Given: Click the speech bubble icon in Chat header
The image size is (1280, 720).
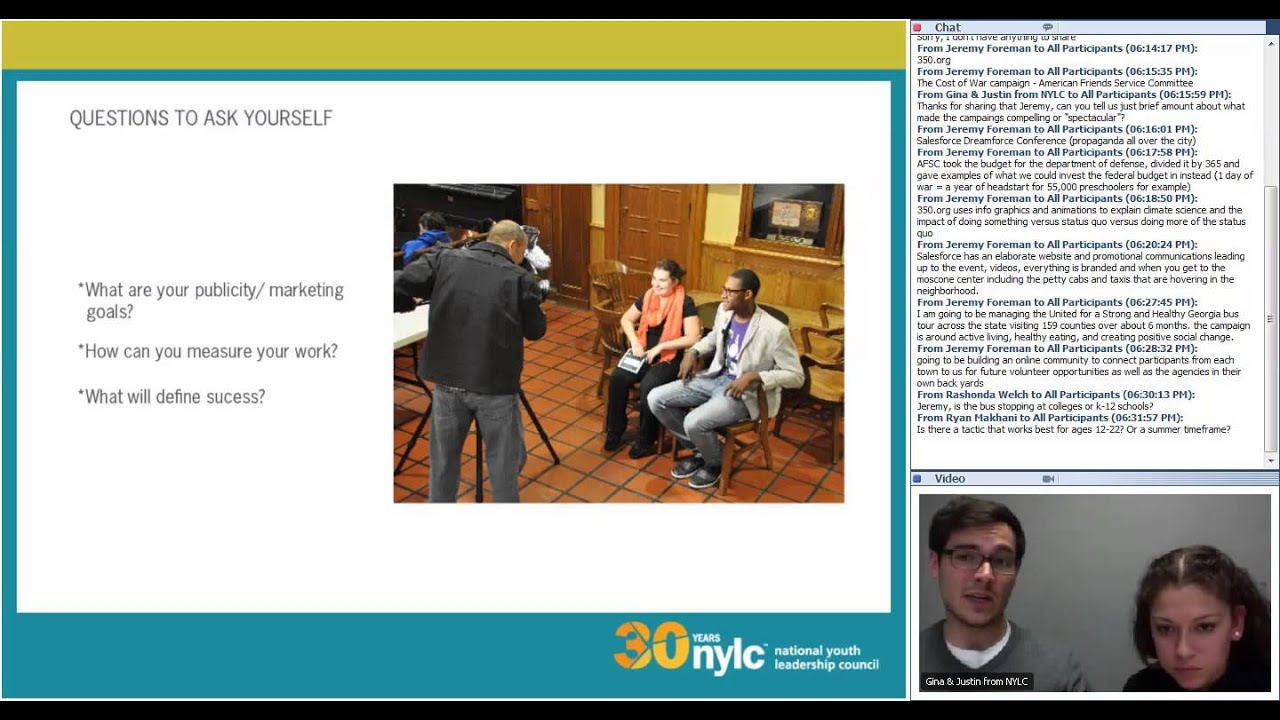Looking at the screenshot, I should pos(1048,27).
